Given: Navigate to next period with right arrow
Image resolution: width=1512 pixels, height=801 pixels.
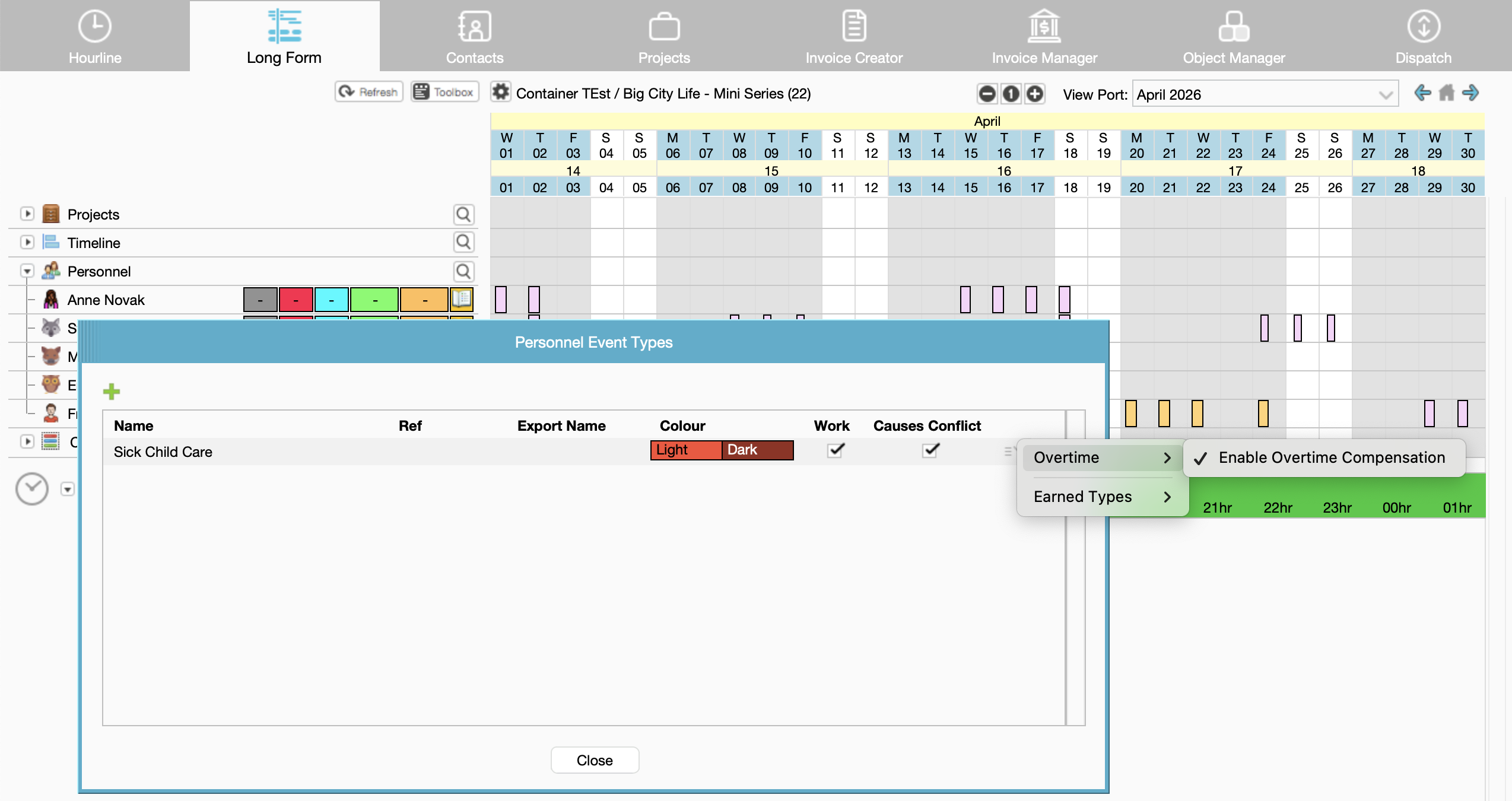Looking at the screenshot, I should click(1470, 93).
